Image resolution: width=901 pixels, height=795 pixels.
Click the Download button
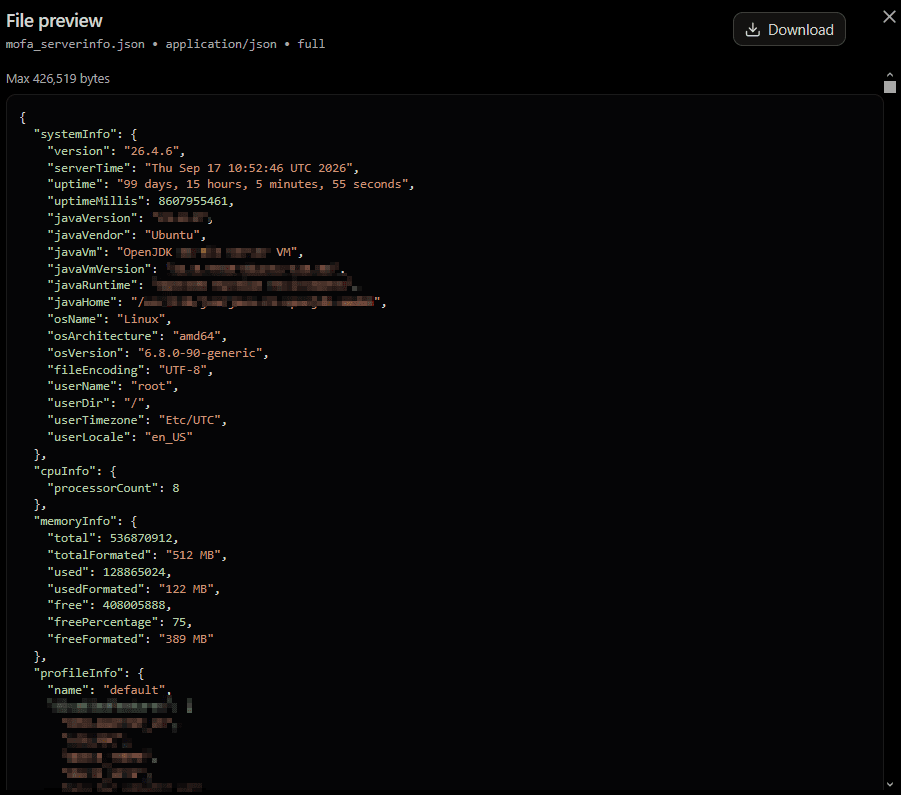click(x=789, y=29)
